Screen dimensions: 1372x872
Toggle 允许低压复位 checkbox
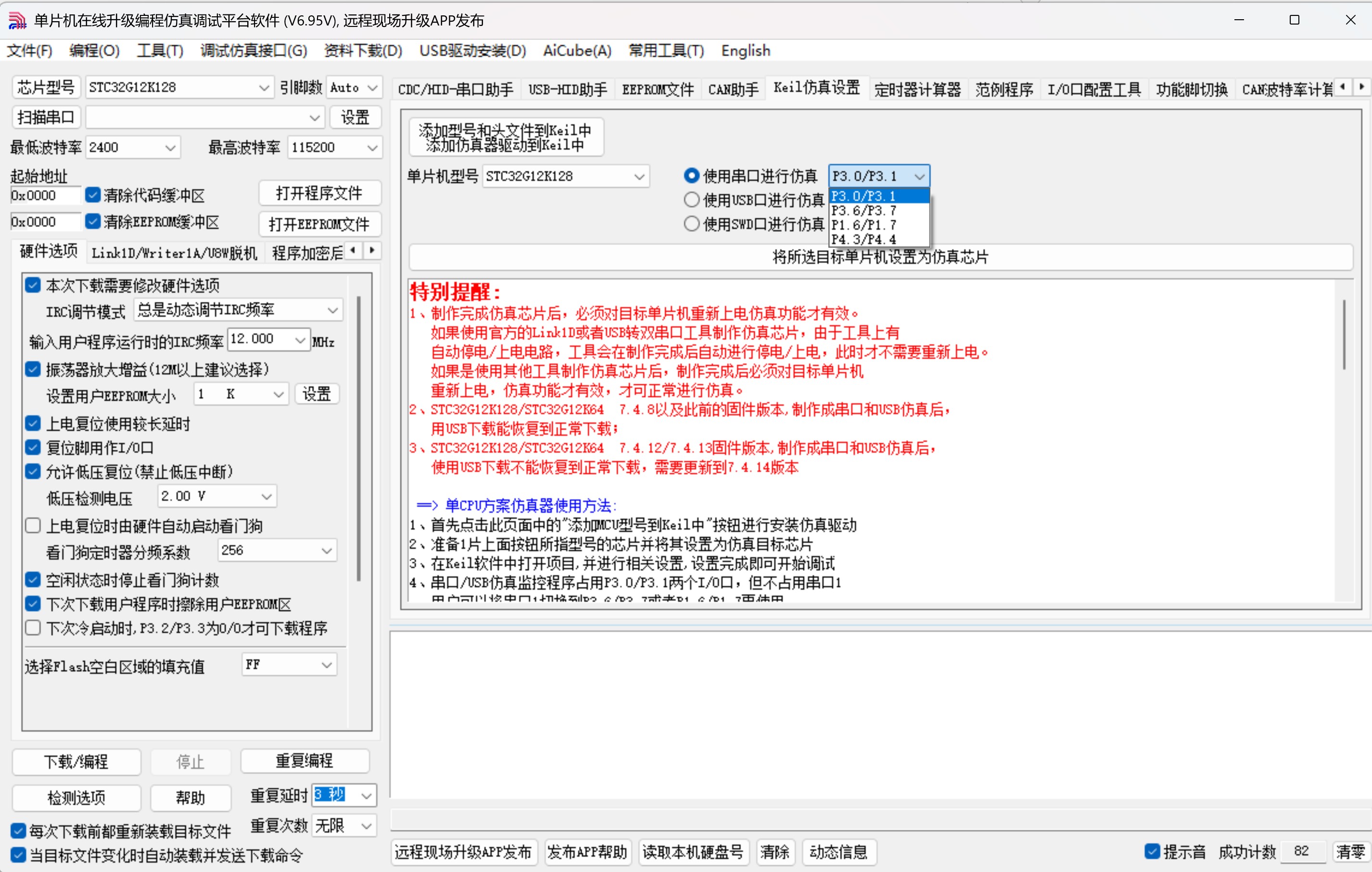click(33, 472)
